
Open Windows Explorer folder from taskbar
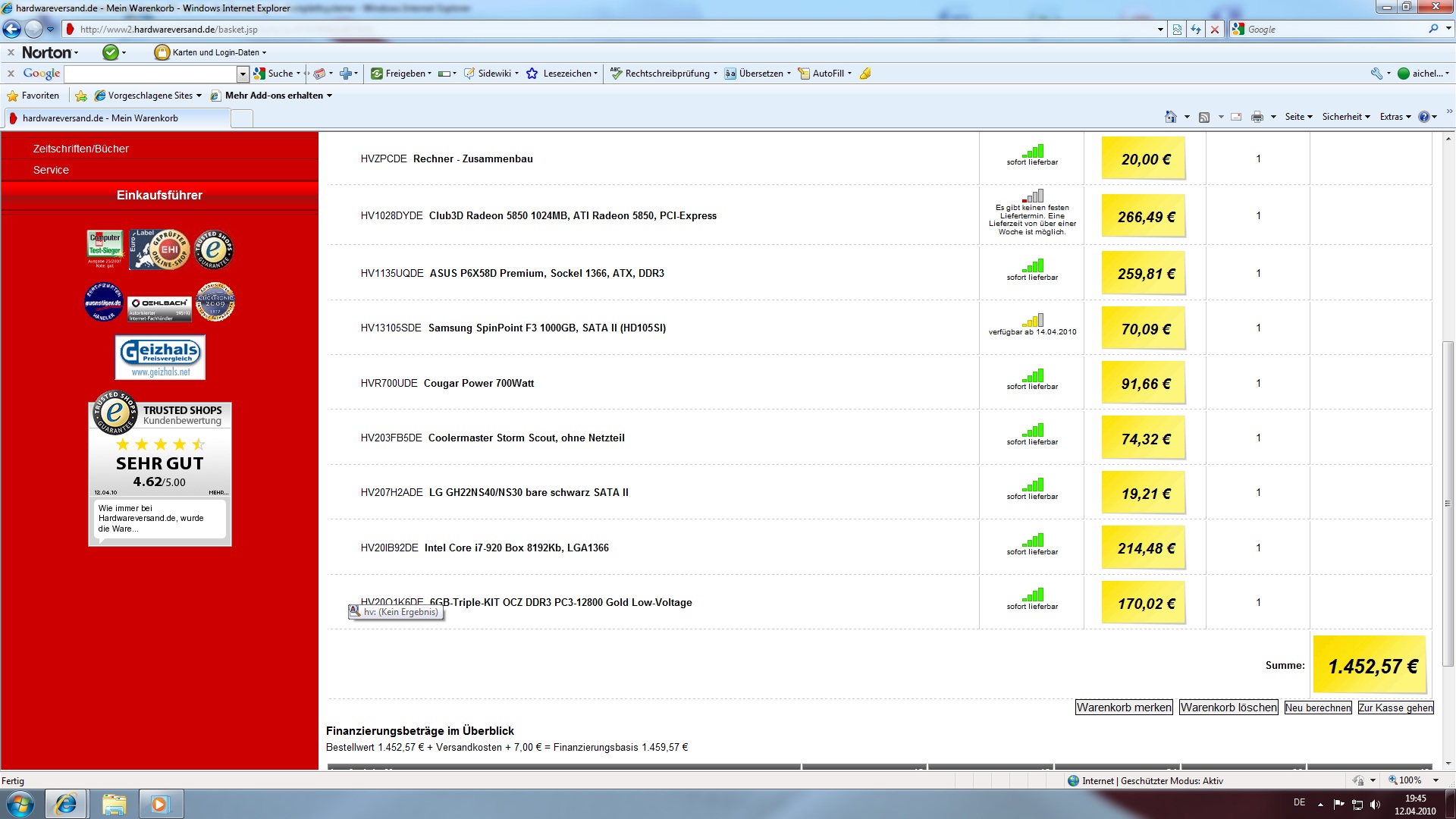coord(113,804)
